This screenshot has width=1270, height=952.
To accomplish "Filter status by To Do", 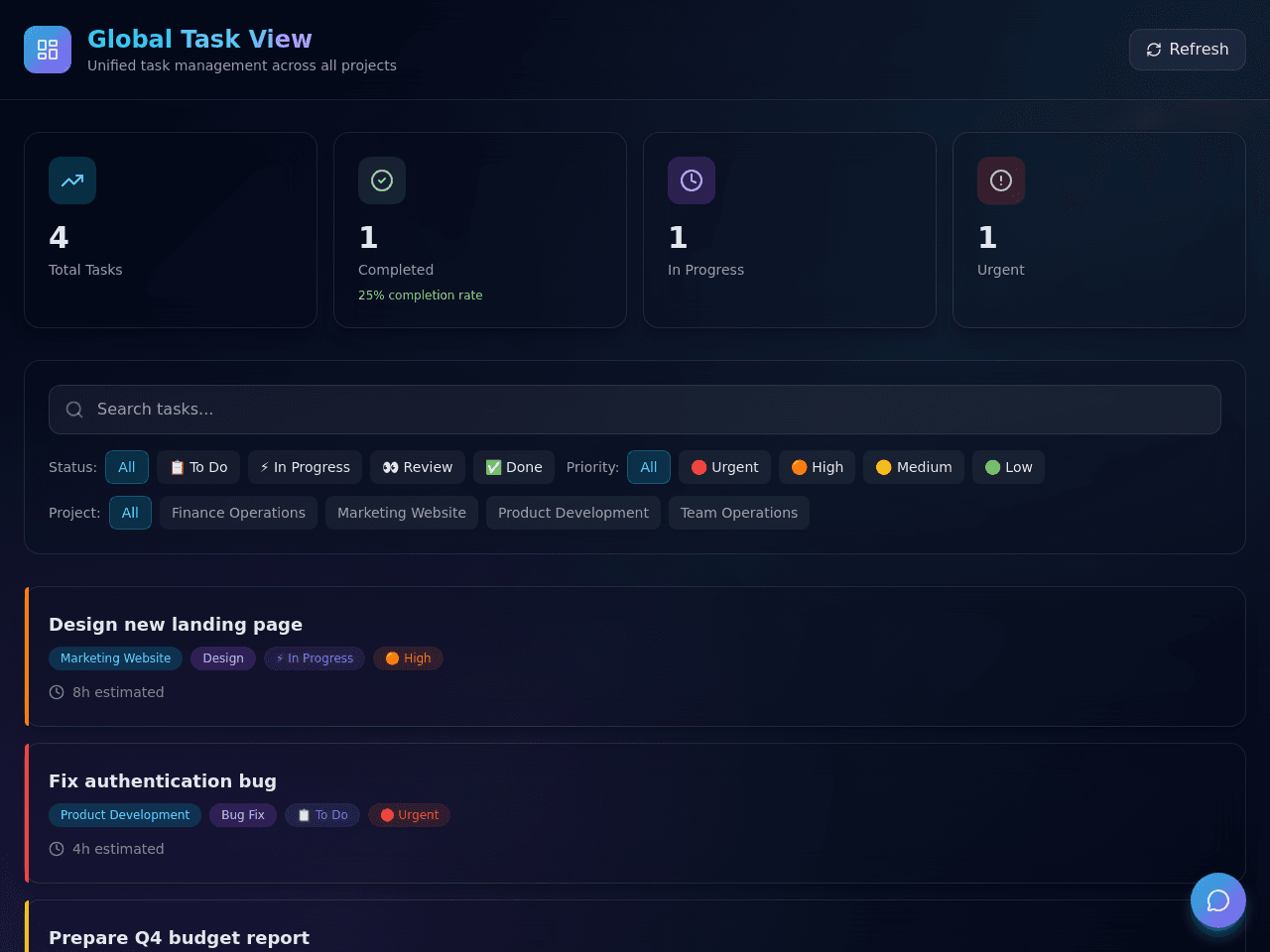I will point(198,467).
